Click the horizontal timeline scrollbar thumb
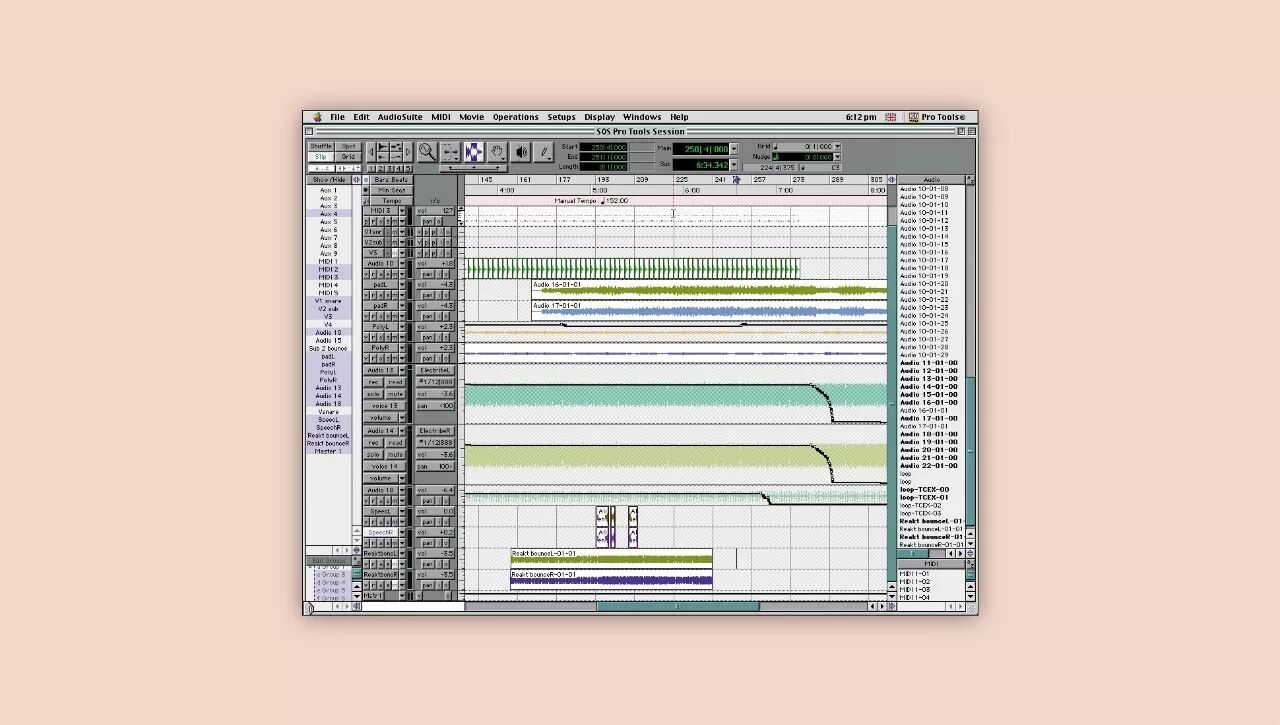The width and height of the screenshot is (1280, 725). pyautogui.click(x=678, y=606)
